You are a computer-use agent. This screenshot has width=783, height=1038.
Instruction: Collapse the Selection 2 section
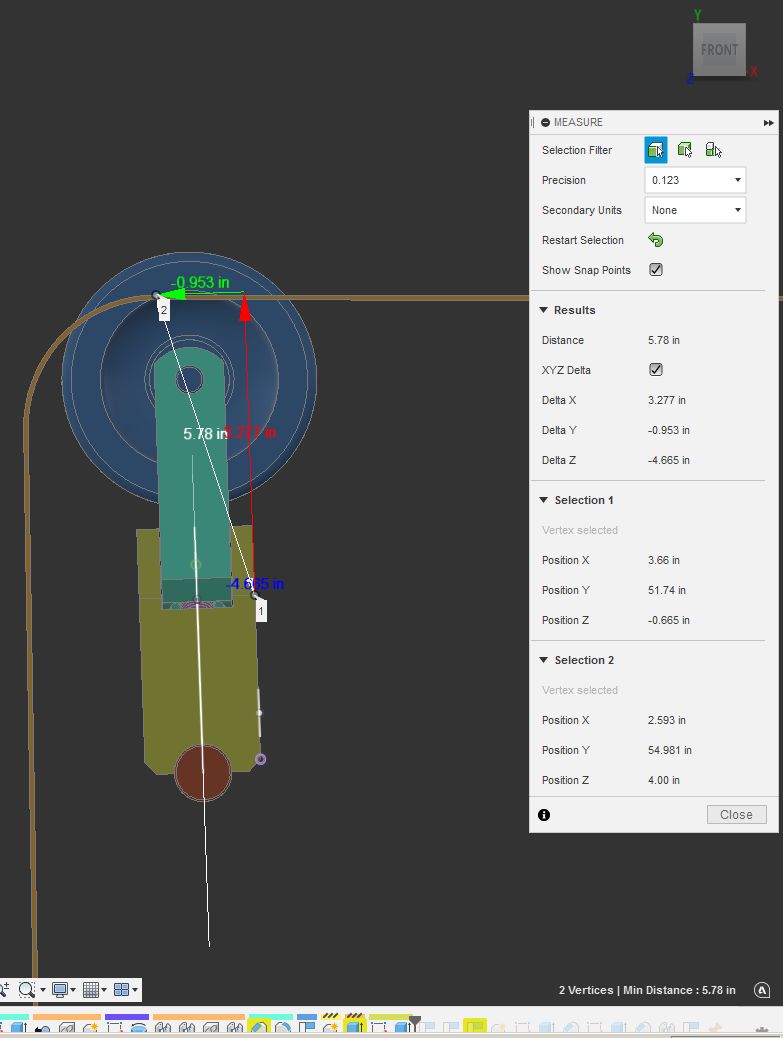pyautogui.click(x=543, y=660)
